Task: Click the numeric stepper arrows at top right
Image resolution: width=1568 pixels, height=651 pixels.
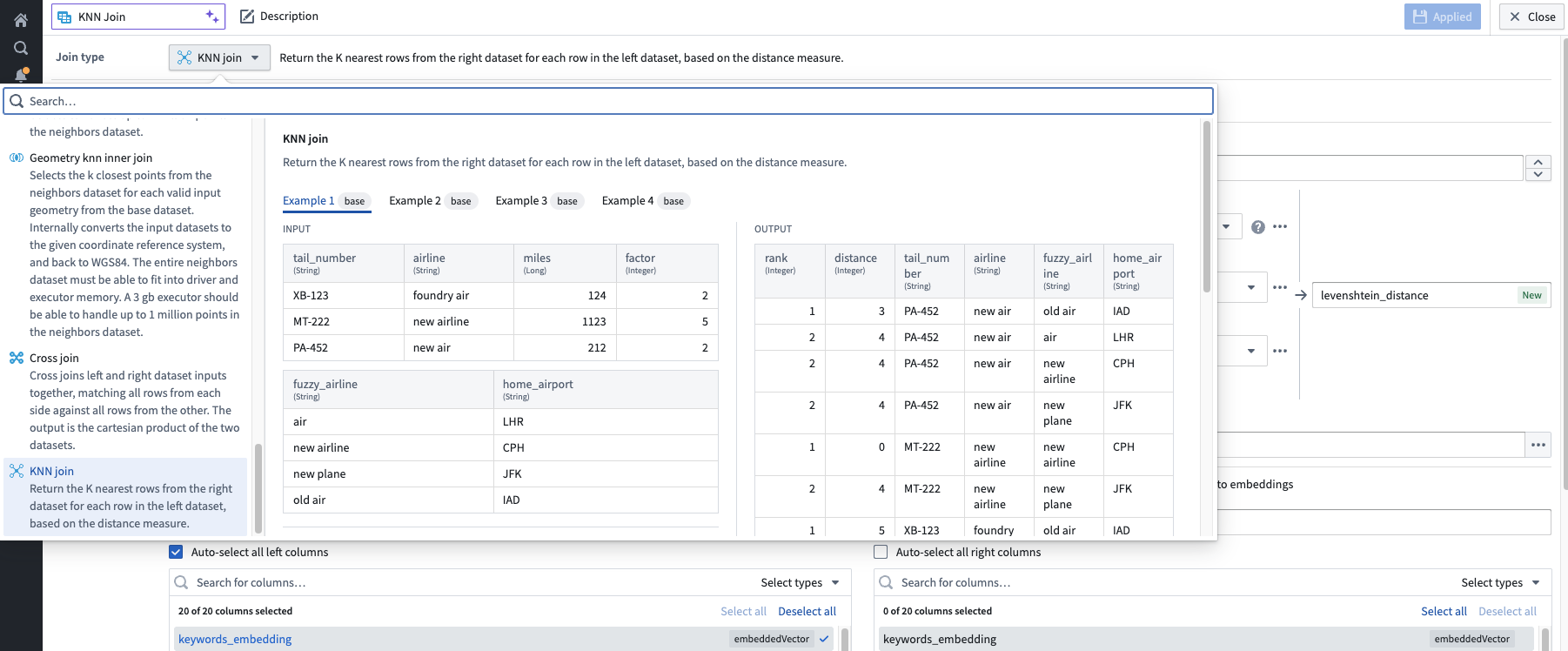Action: point(1538,168)
